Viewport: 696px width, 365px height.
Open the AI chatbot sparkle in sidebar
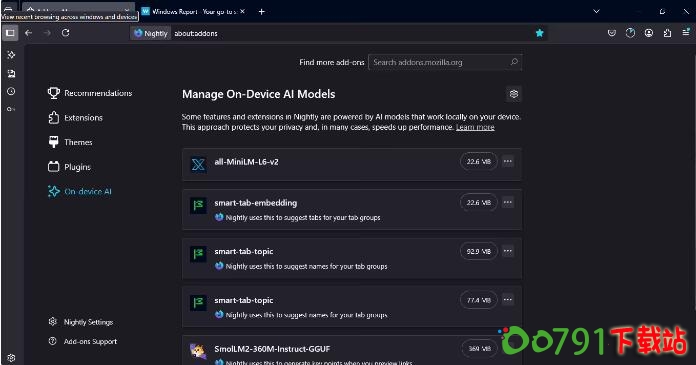[11, 55]
